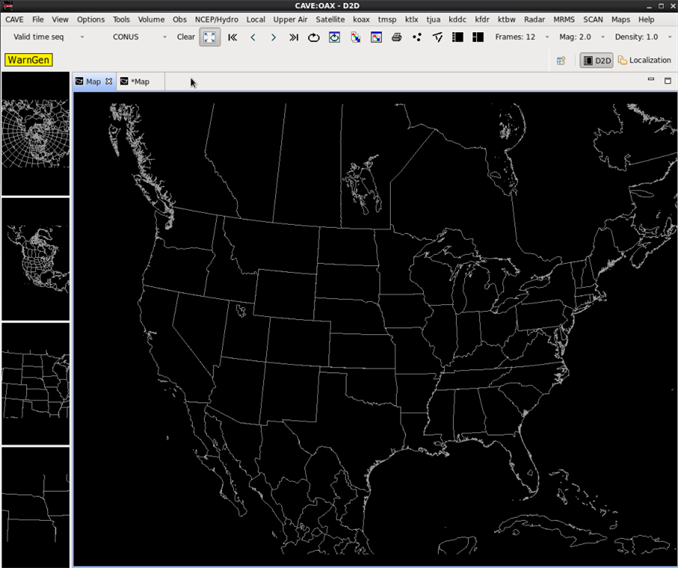The width and height of the screenshot is (678, 568).
Task: Open the kfdr menu
Action: click(x=482, y=19)
